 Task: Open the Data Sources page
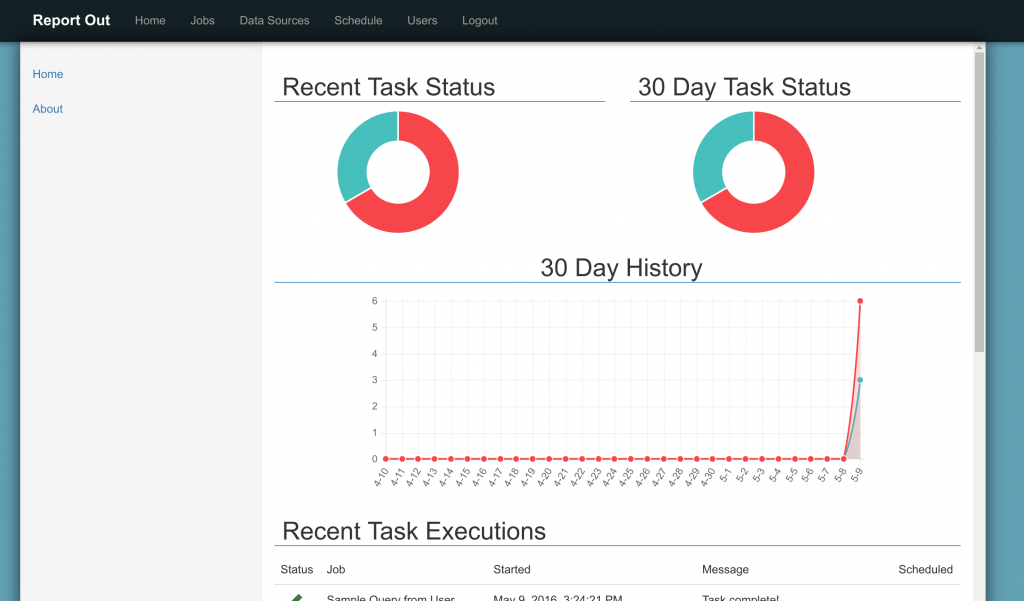(x=274, y=20)
